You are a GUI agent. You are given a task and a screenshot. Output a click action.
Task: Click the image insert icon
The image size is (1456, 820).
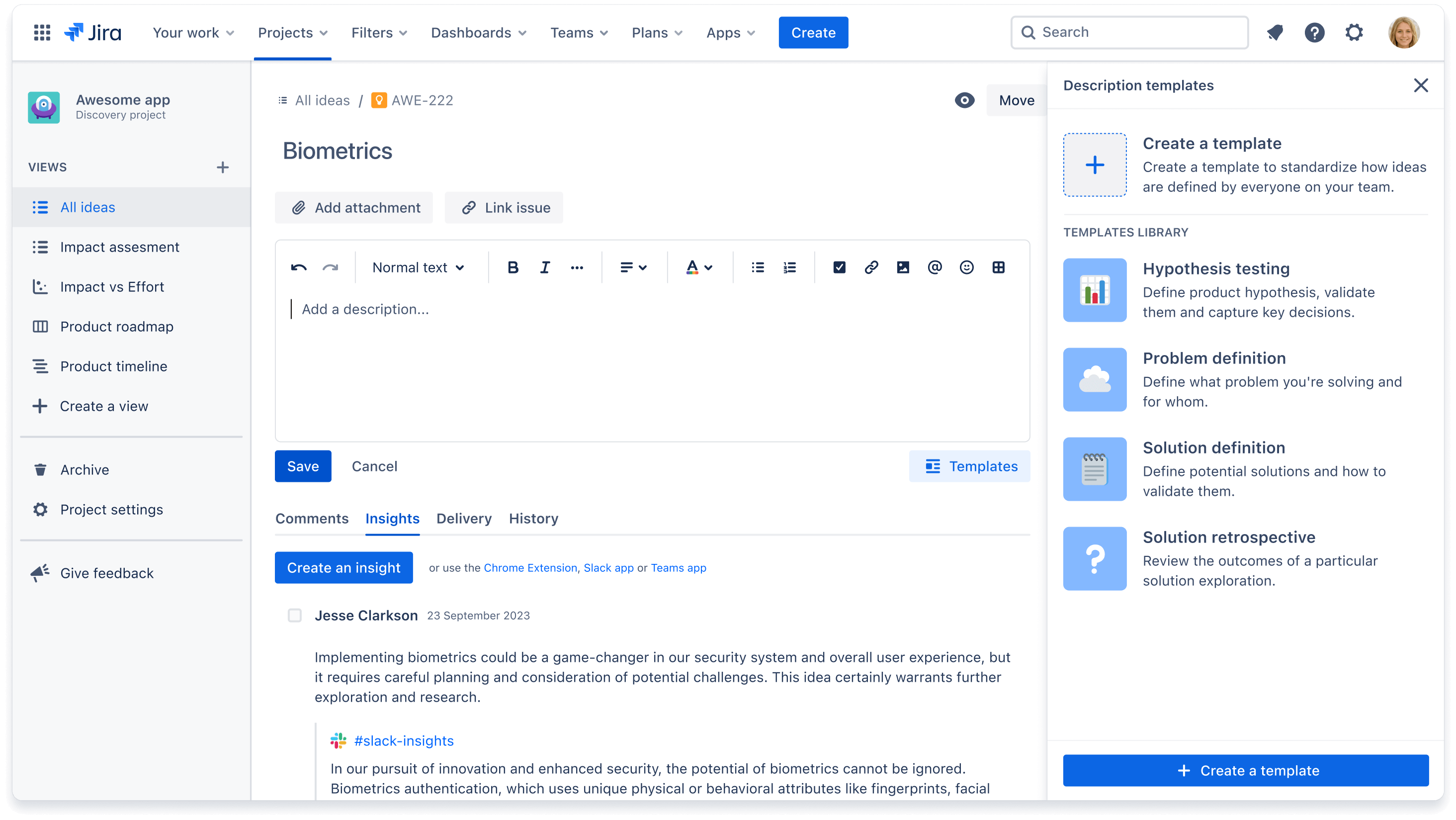pos(902,267)
